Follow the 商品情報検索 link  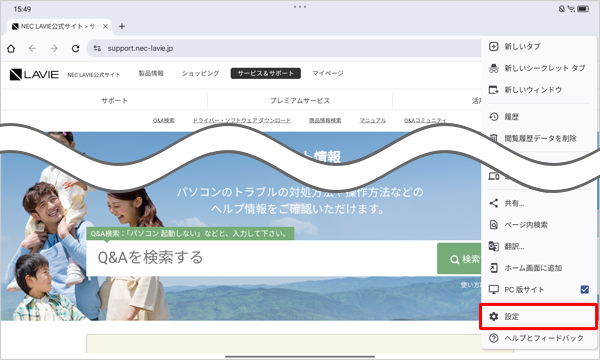[325, 120]
